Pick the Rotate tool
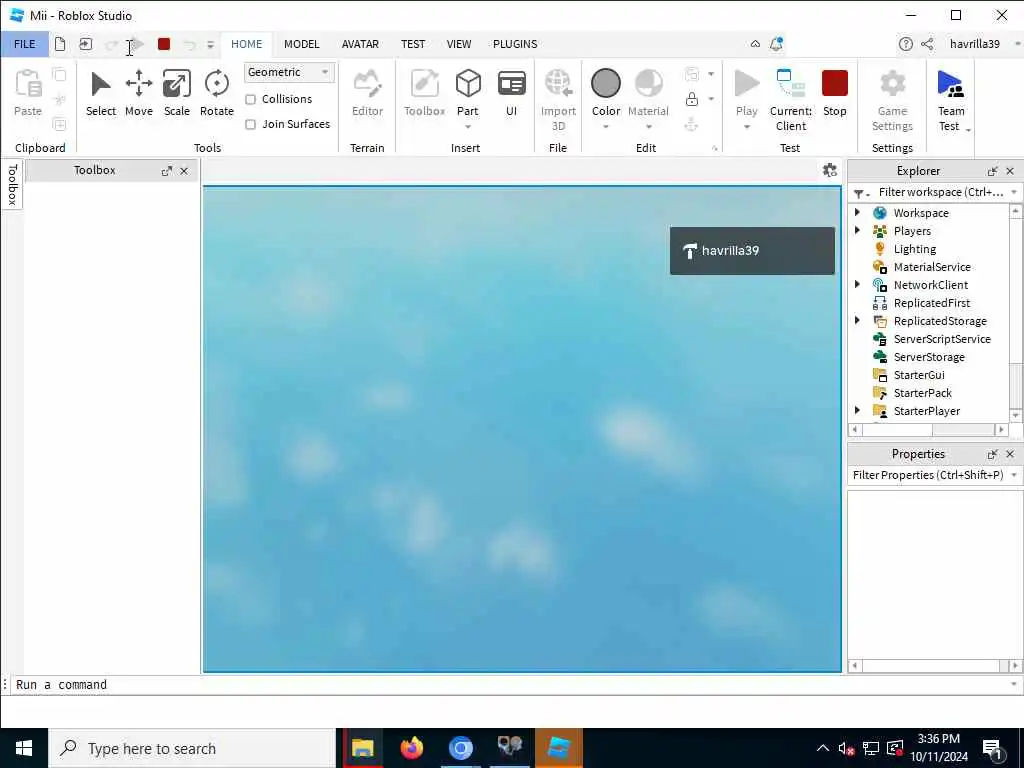Viewport: 1024px width, 768px height. pos(216,93)
